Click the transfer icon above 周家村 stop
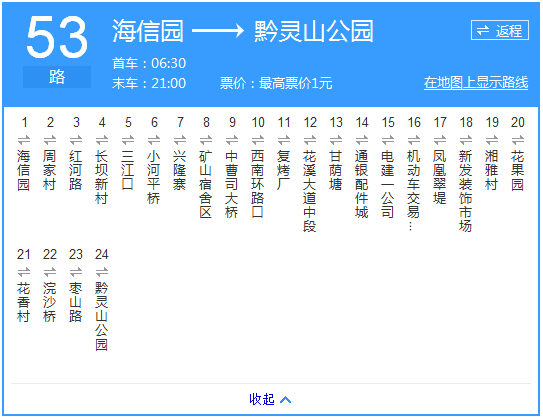Screen dimensions: 543x420 coord(50,140)
